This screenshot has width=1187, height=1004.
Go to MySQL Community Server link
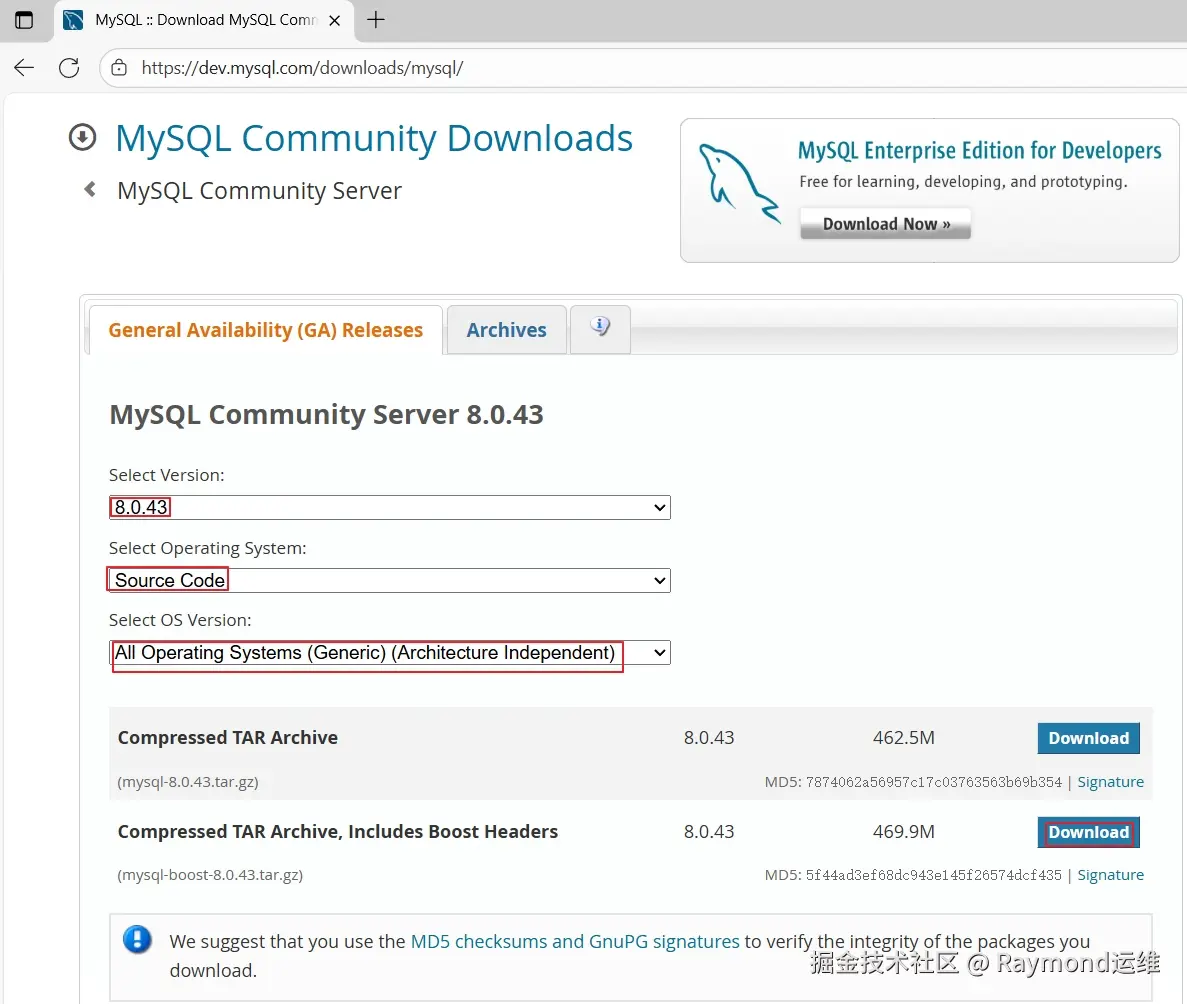click(260, 191)
